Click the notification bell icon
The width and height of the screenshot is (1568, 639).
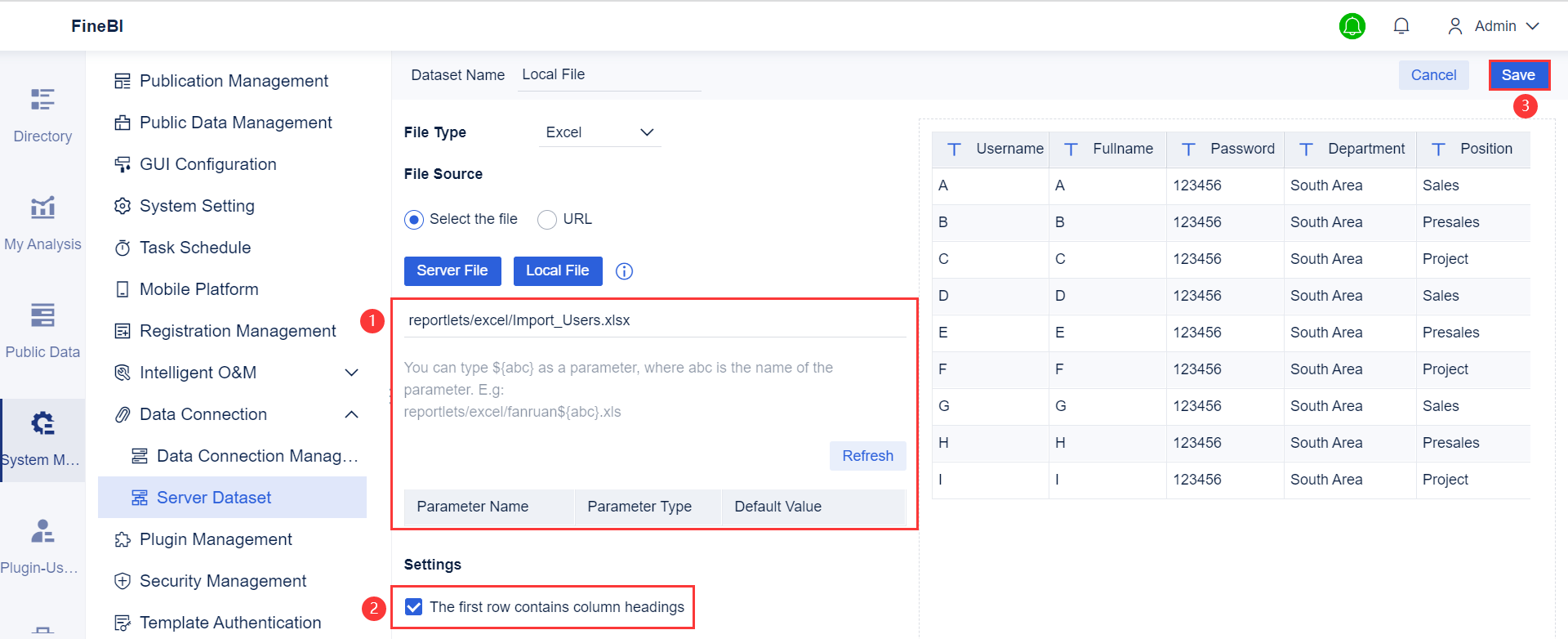coord(1401,26)
